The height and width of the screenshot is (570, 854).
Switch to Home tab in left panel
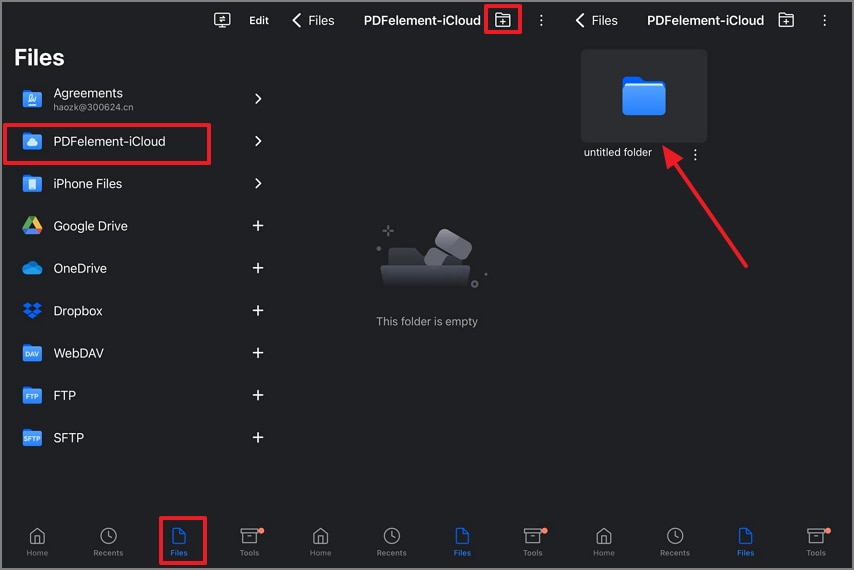[x=37, y=542]
